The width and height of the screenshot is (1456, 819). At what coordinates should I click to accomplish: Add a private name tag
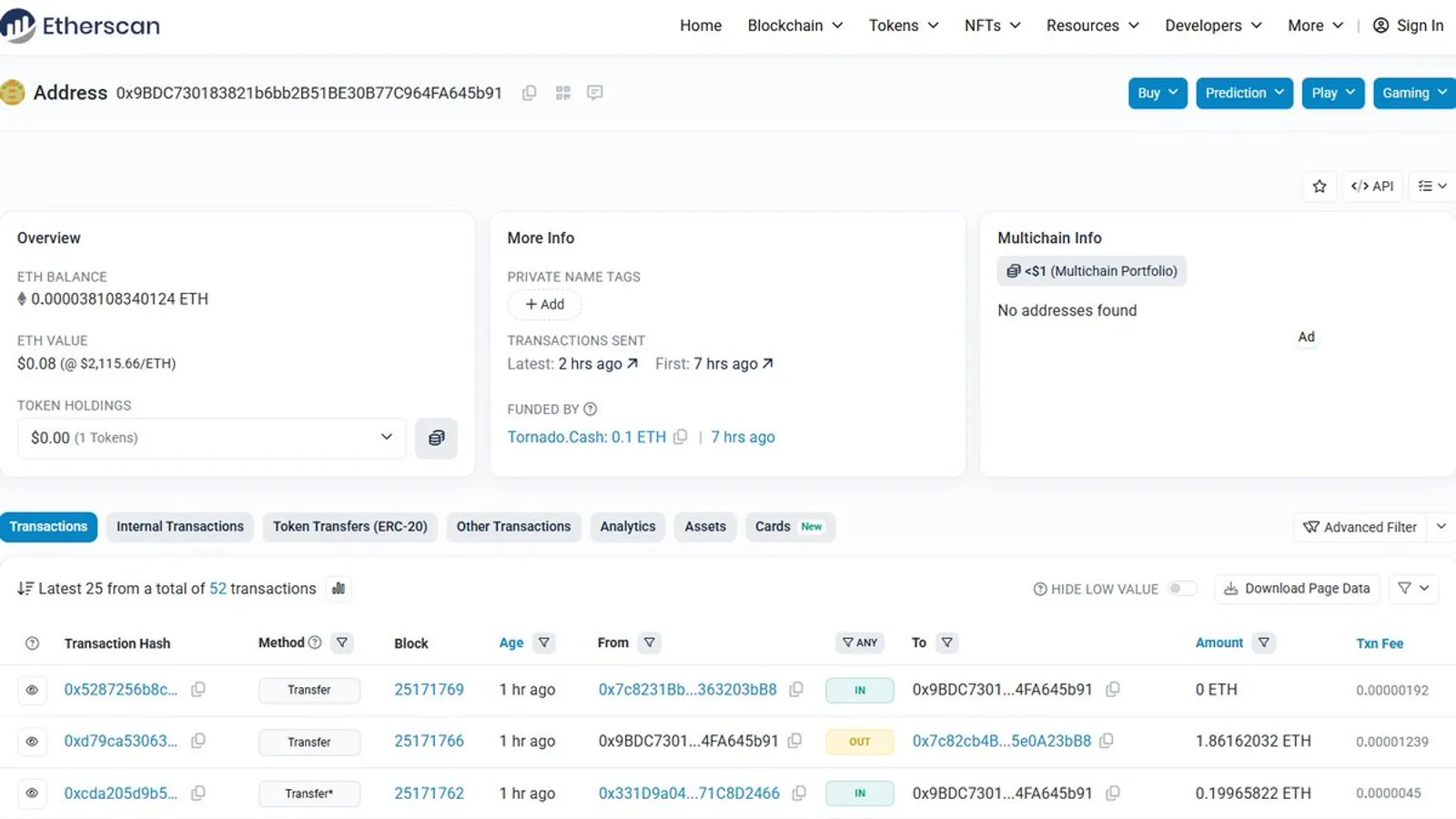point(544,304)
